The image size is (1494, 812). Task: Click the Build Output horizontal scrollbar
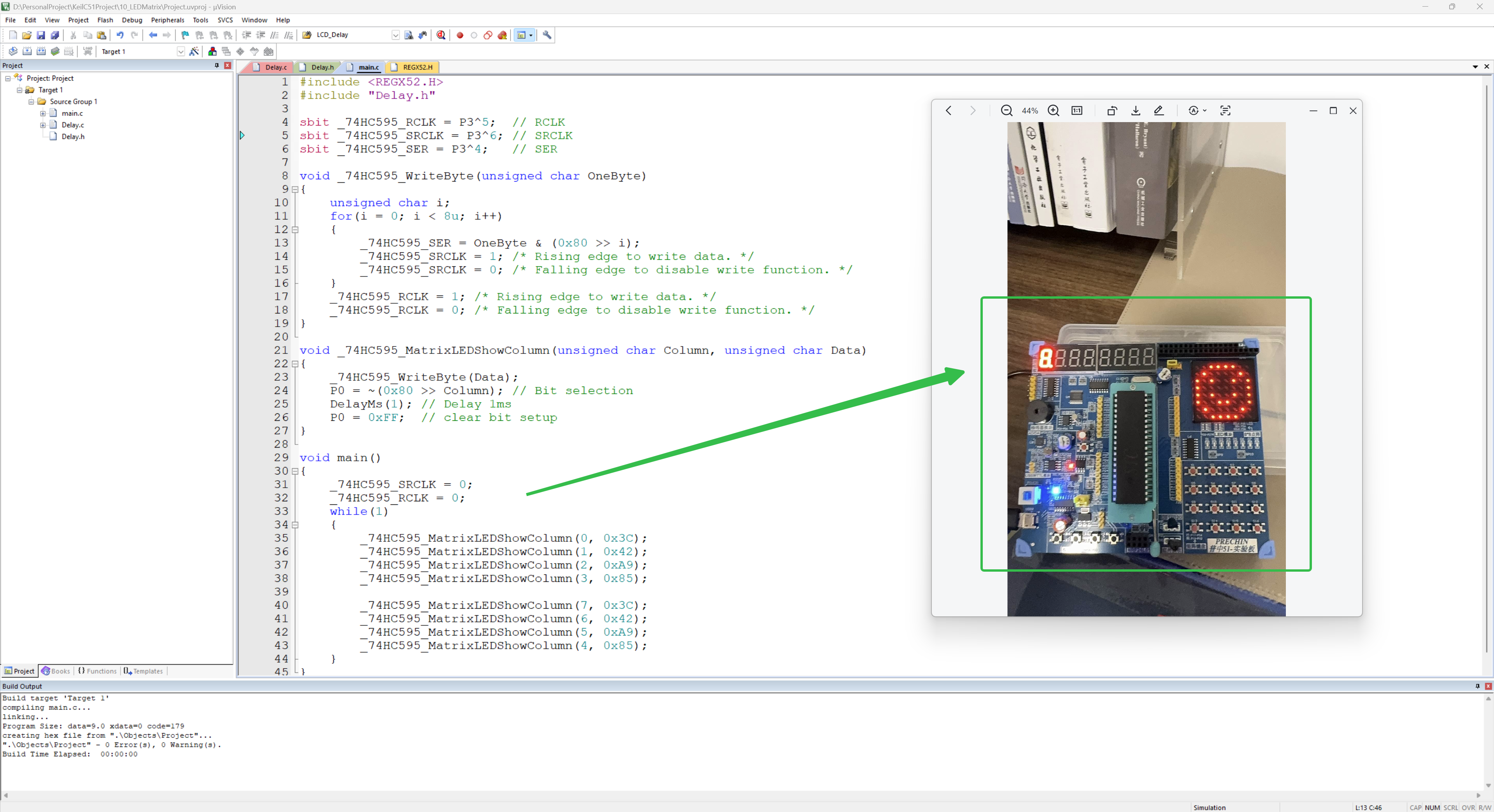(742, 795)
